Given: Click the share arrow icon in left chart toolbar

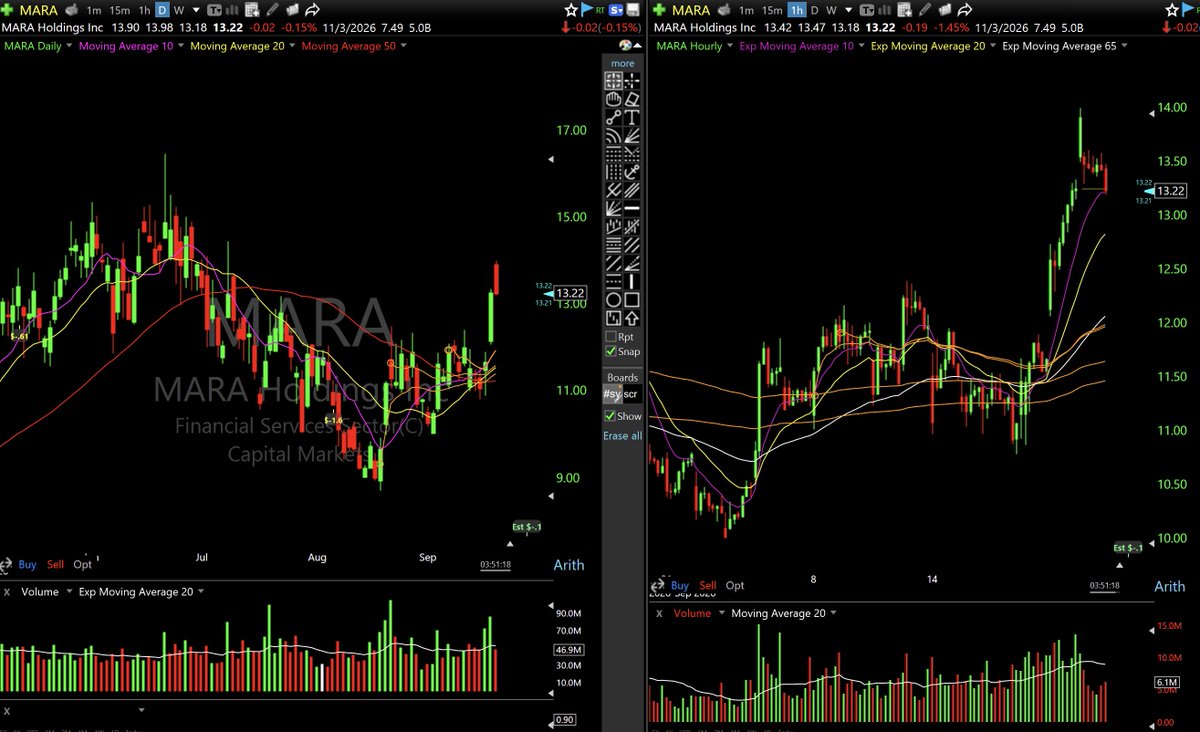Looking at the screenshot, I should pos(312,10).
